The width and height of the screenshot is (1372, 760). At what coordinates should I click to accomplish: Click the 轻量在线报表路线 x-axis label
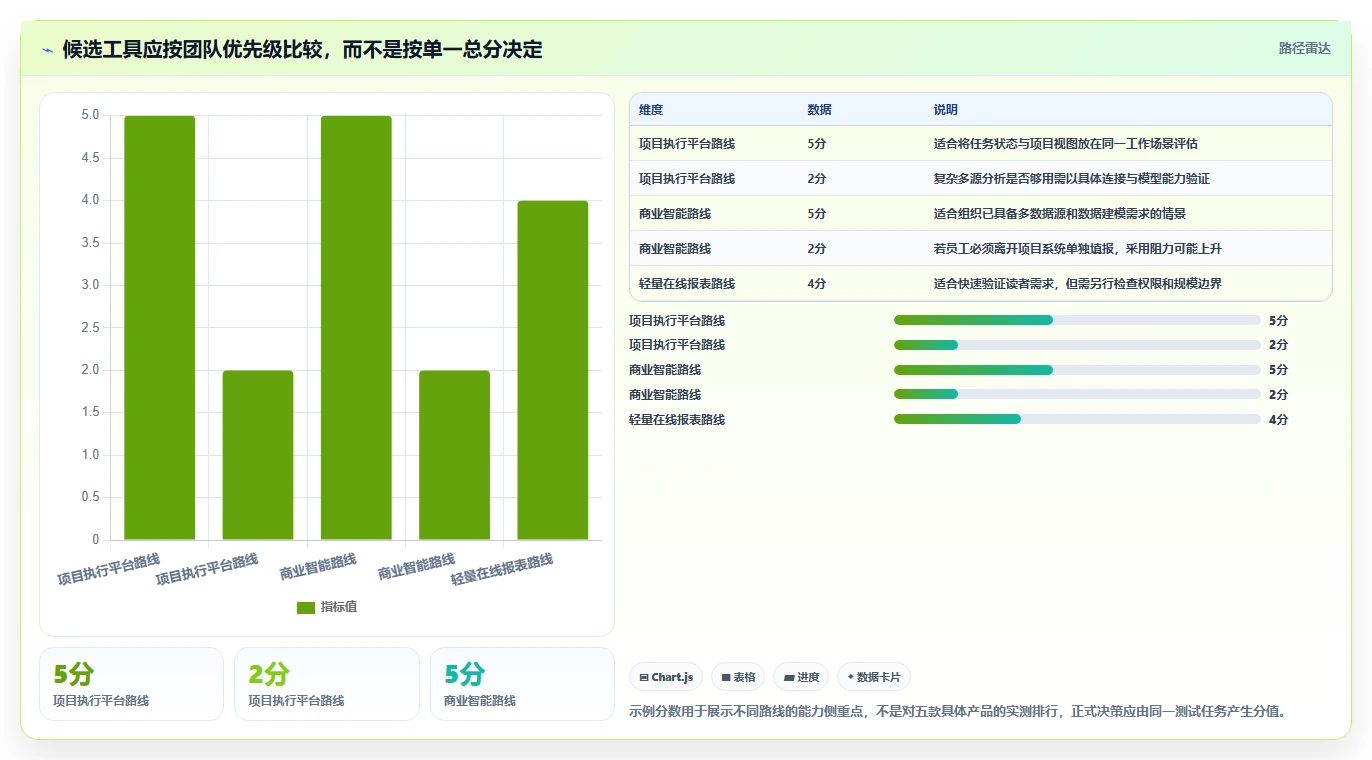tap(502, 569)
